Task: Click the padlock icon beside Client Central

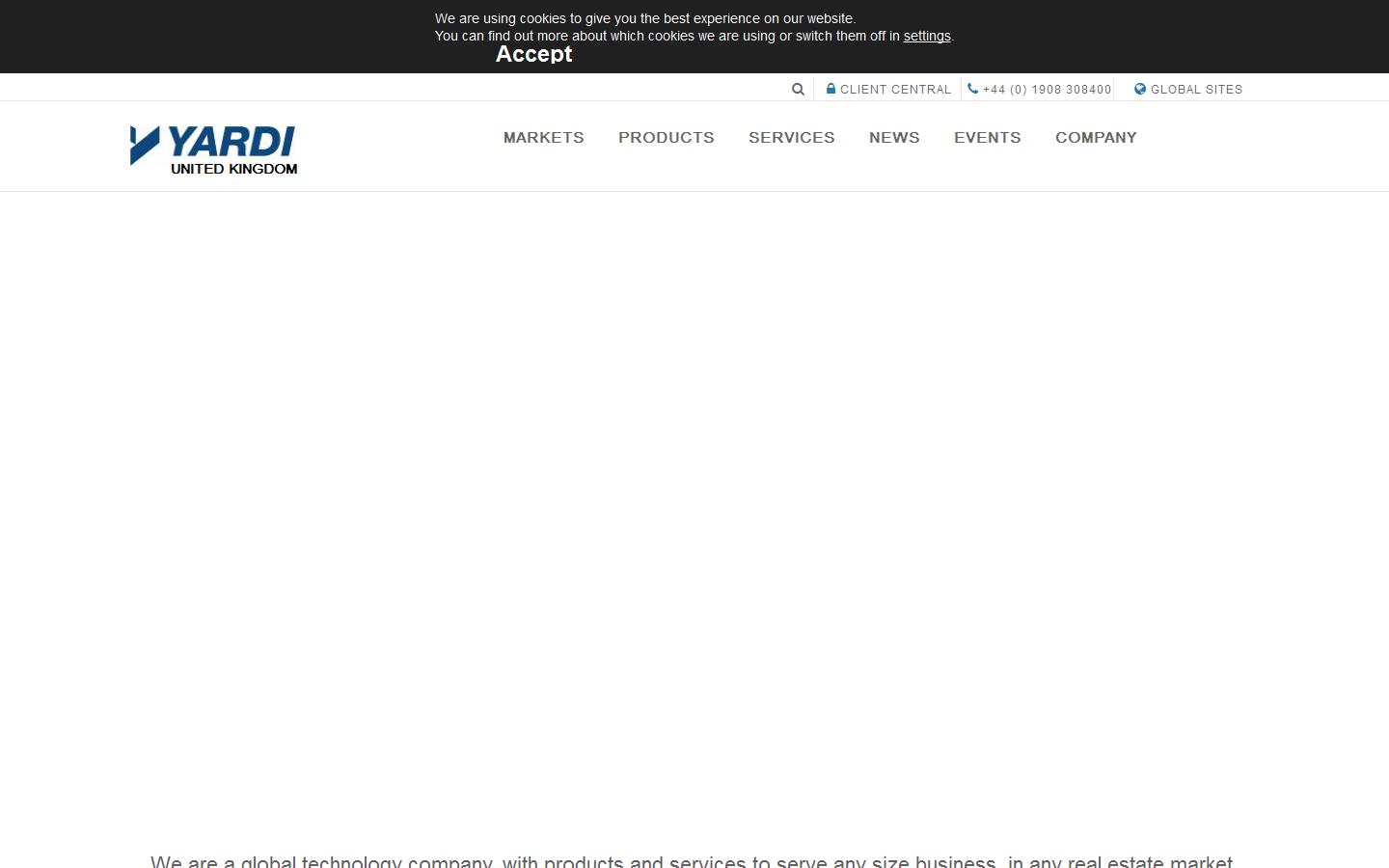Action: 831,89
